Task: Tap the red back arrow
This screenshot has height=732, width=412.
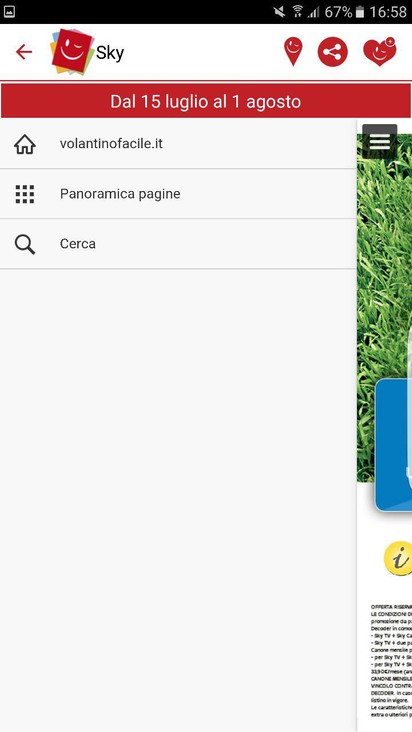Action: 24,52
